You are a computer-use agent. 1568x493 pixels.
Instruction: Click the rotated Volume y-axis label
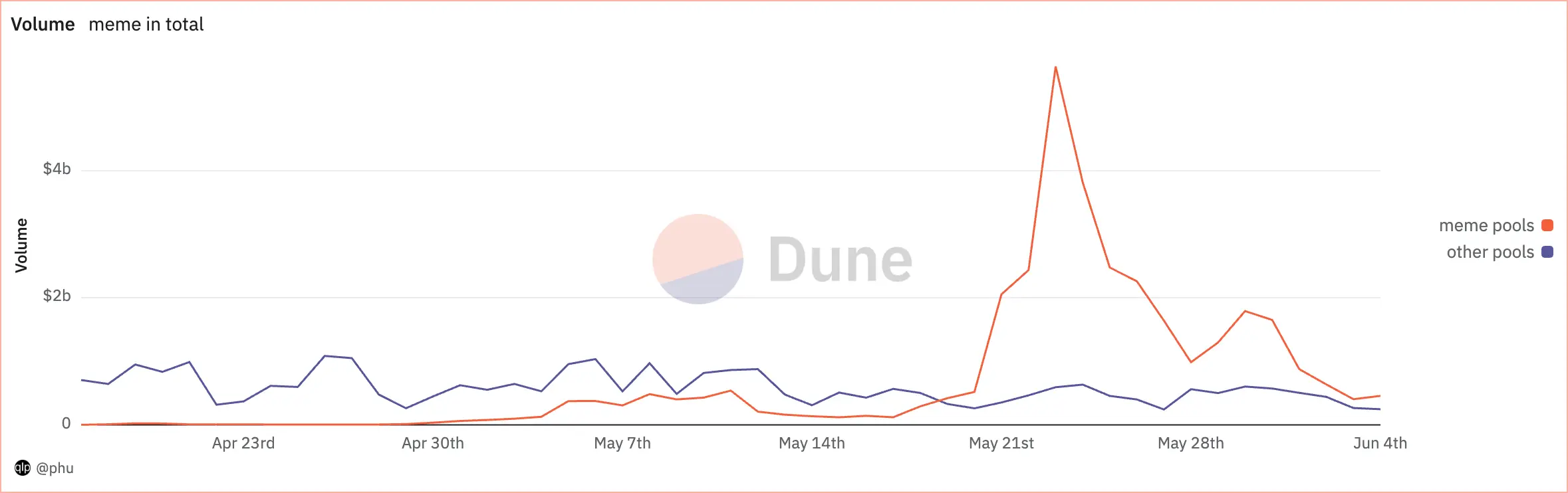[x=21, y=245]
